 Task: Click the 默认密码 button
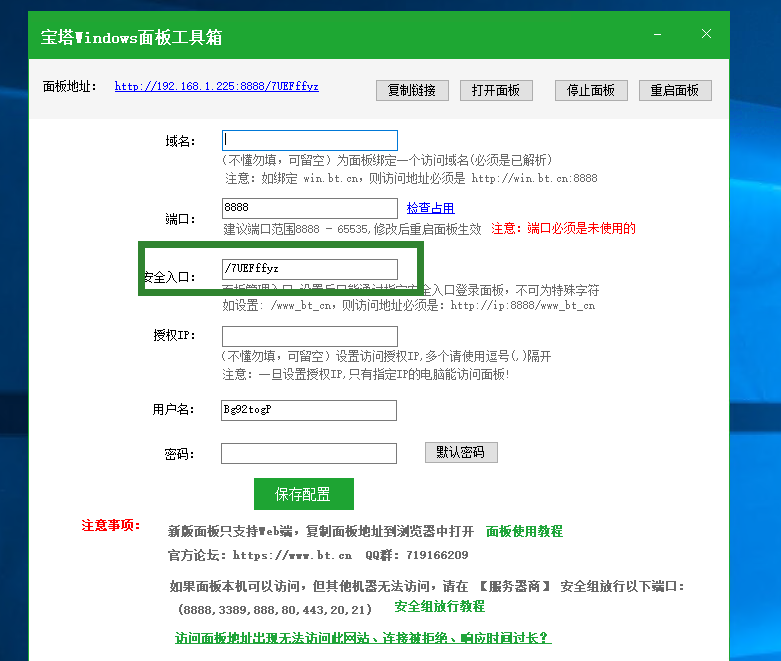461,452
